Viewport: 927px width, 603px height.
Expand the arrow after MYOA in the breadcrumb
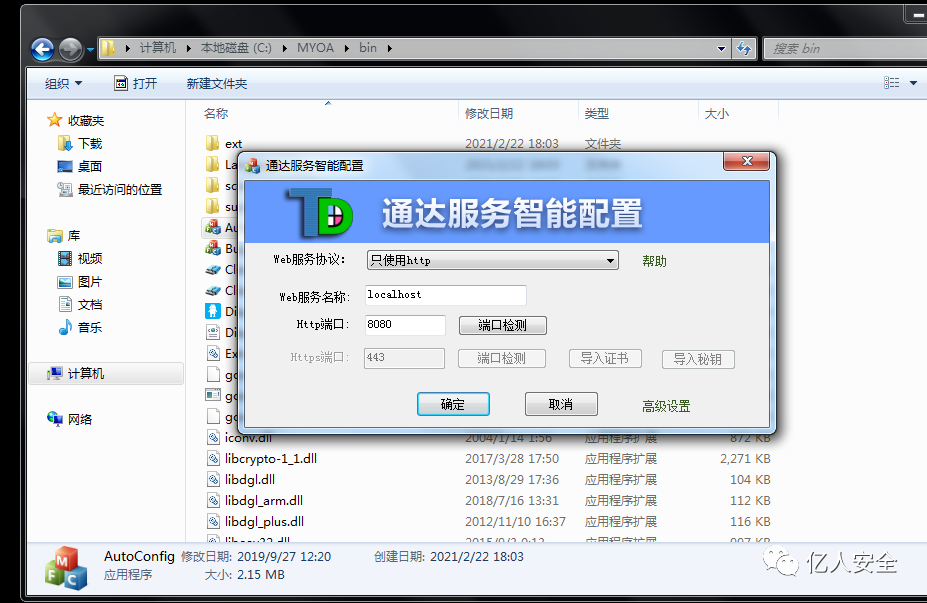coord(346,48)
